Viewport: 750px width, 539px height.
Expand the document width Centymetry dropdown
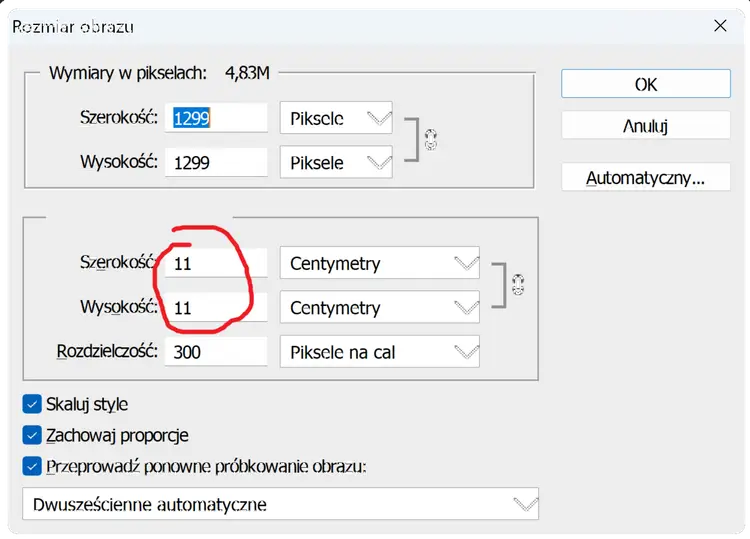(x=380, y=263)
